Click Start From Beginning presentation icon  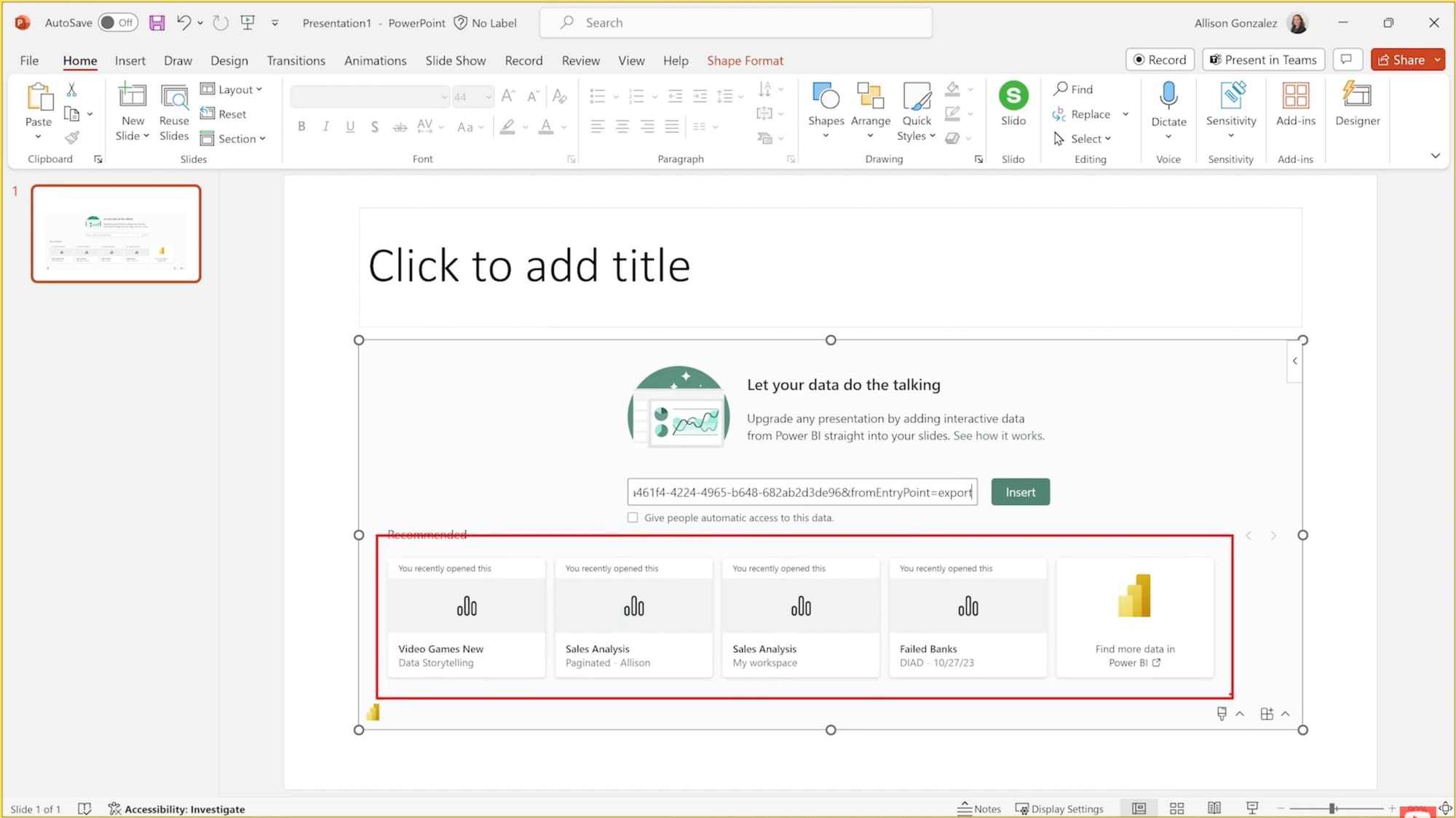[x=248, y=23]
